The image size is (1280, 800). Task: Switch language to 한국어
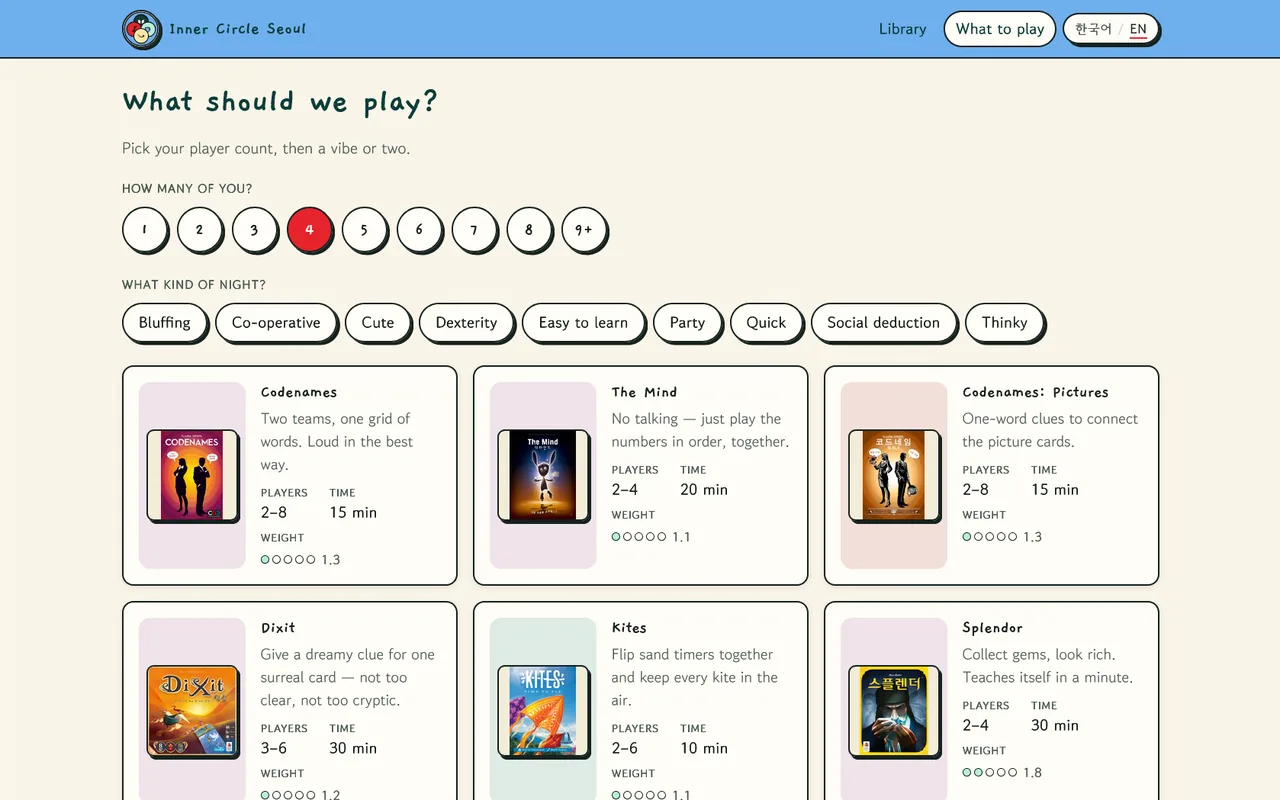click(1093, 29)
